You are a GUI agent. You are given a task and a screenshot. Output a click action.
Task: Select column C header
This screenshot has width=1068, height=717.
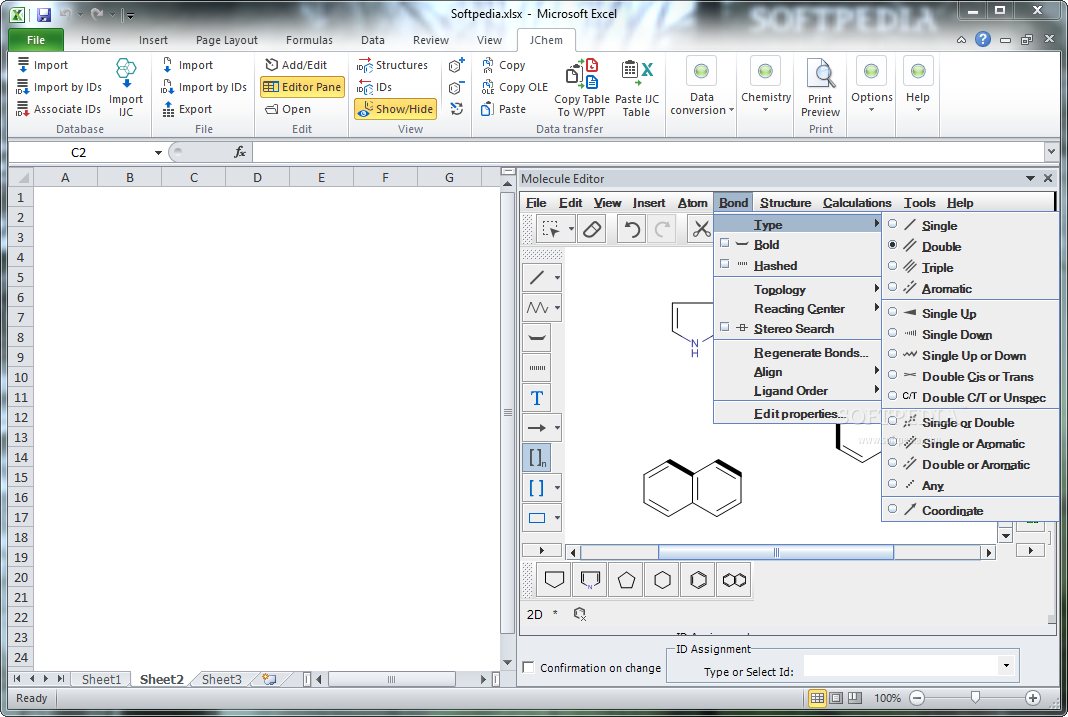tap(193, 178)
